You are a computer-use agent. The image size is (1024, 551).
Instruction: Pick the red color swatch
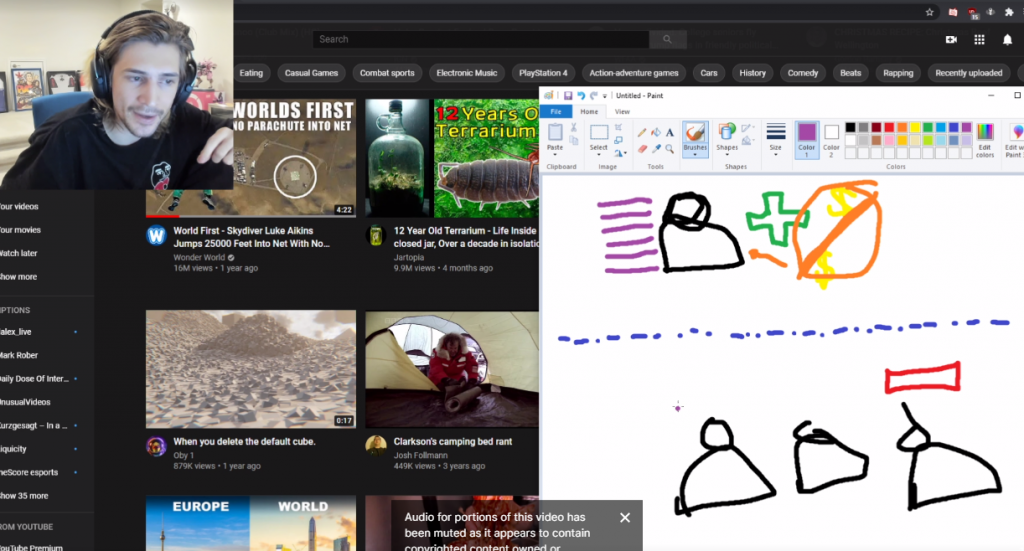click(x=889, y=127)
